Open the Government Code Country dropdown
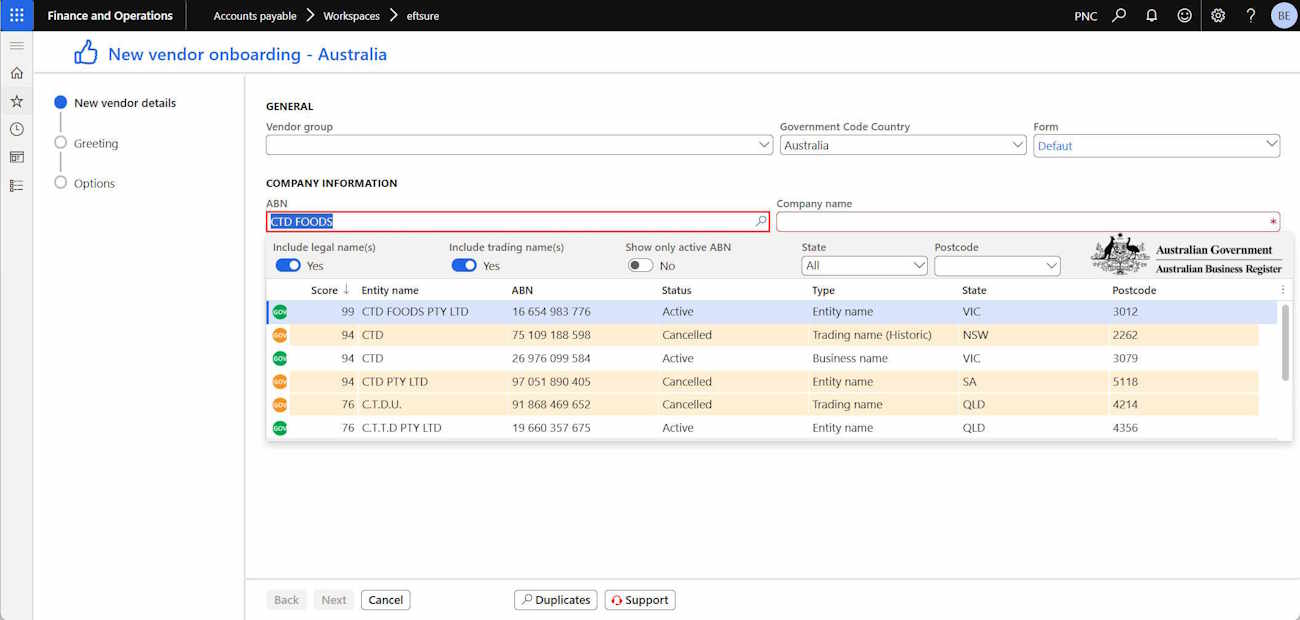 [1018, 145]
